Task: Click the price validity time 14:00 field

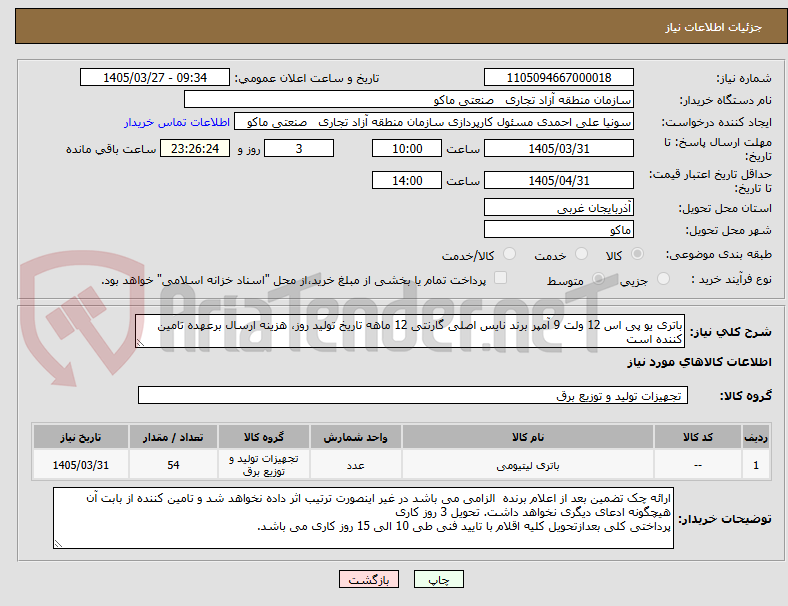Action: pos(407,180)
